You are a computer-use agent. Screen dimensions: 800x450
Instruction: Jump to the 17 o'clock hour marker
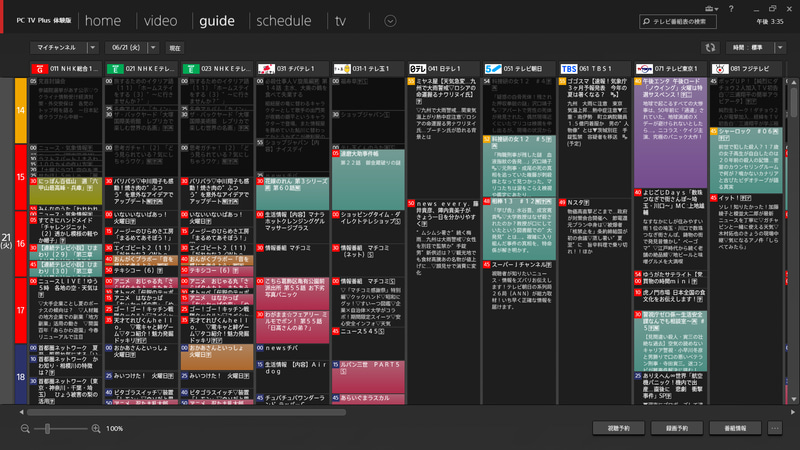pyautogui.click(x=20, y=310)
